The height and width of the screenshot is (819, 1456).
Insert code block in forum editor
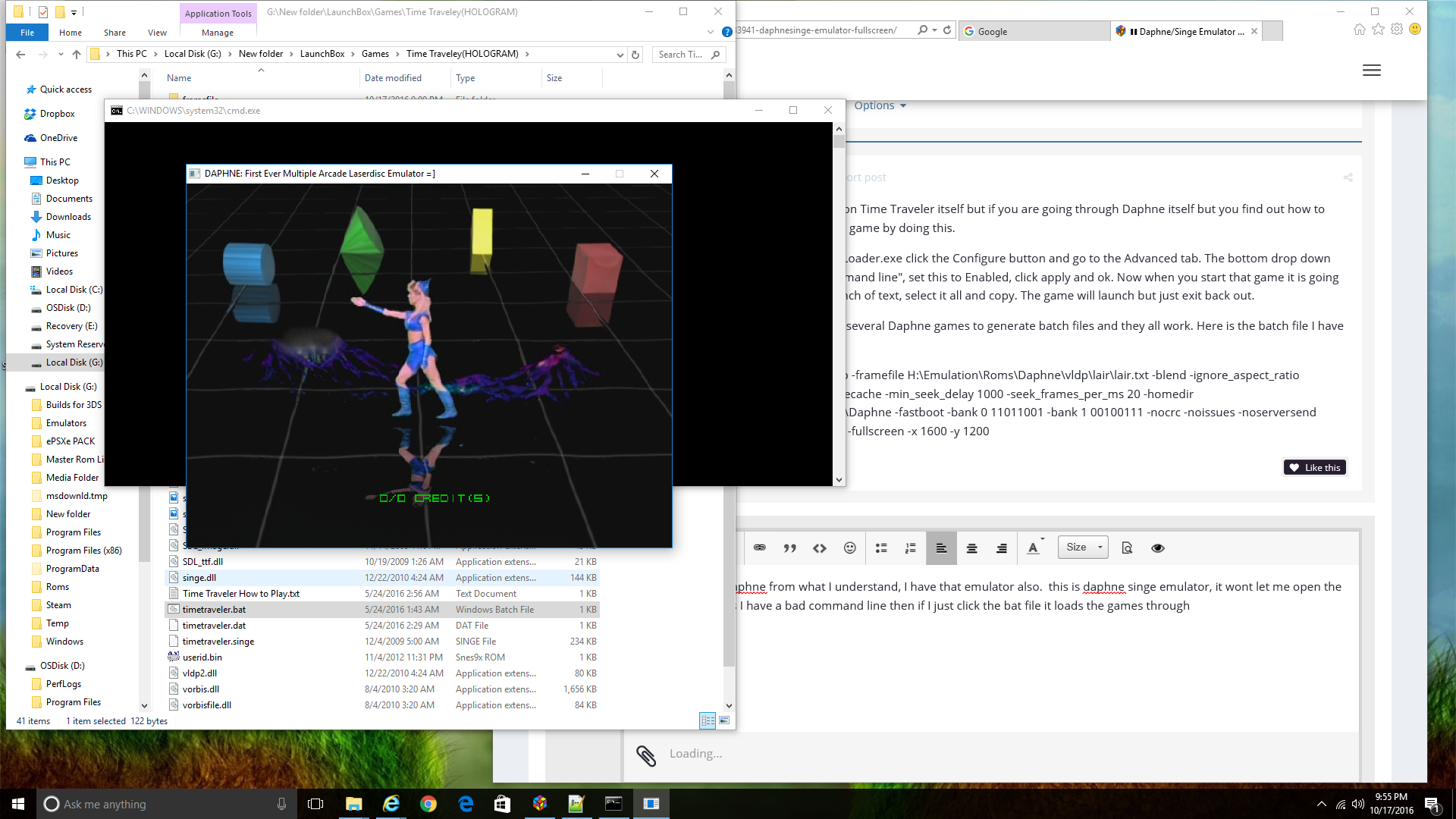(x=820, y=548)
